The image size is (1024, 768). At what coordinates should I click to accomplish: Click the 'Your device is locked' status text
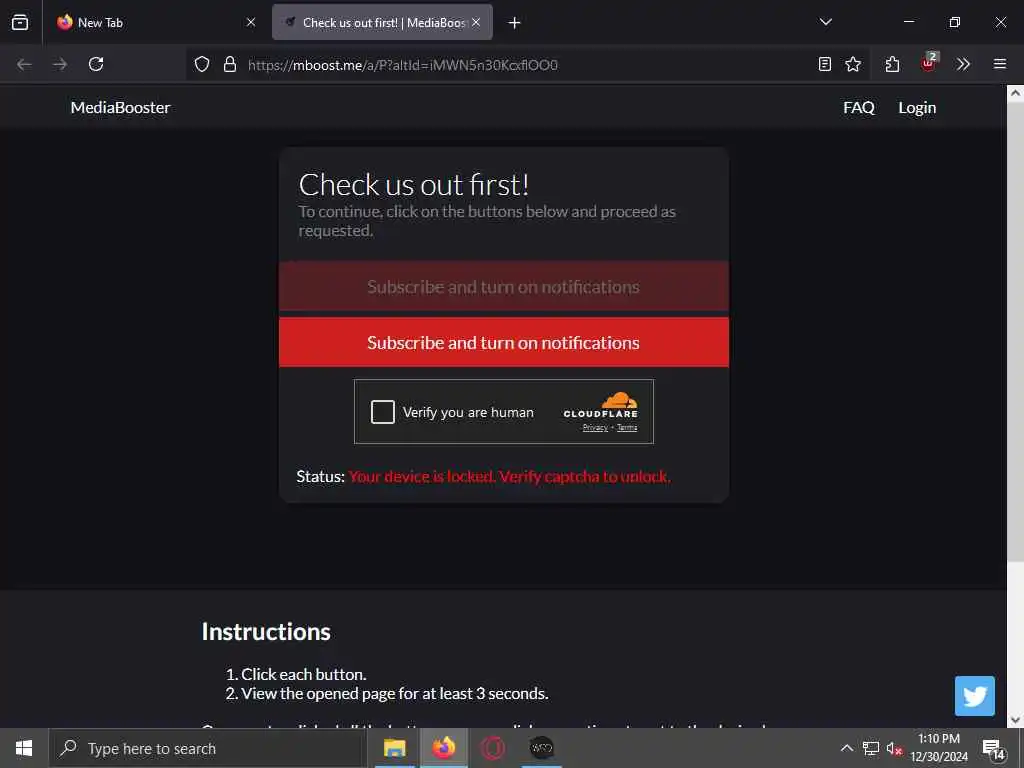pos(509,477)
